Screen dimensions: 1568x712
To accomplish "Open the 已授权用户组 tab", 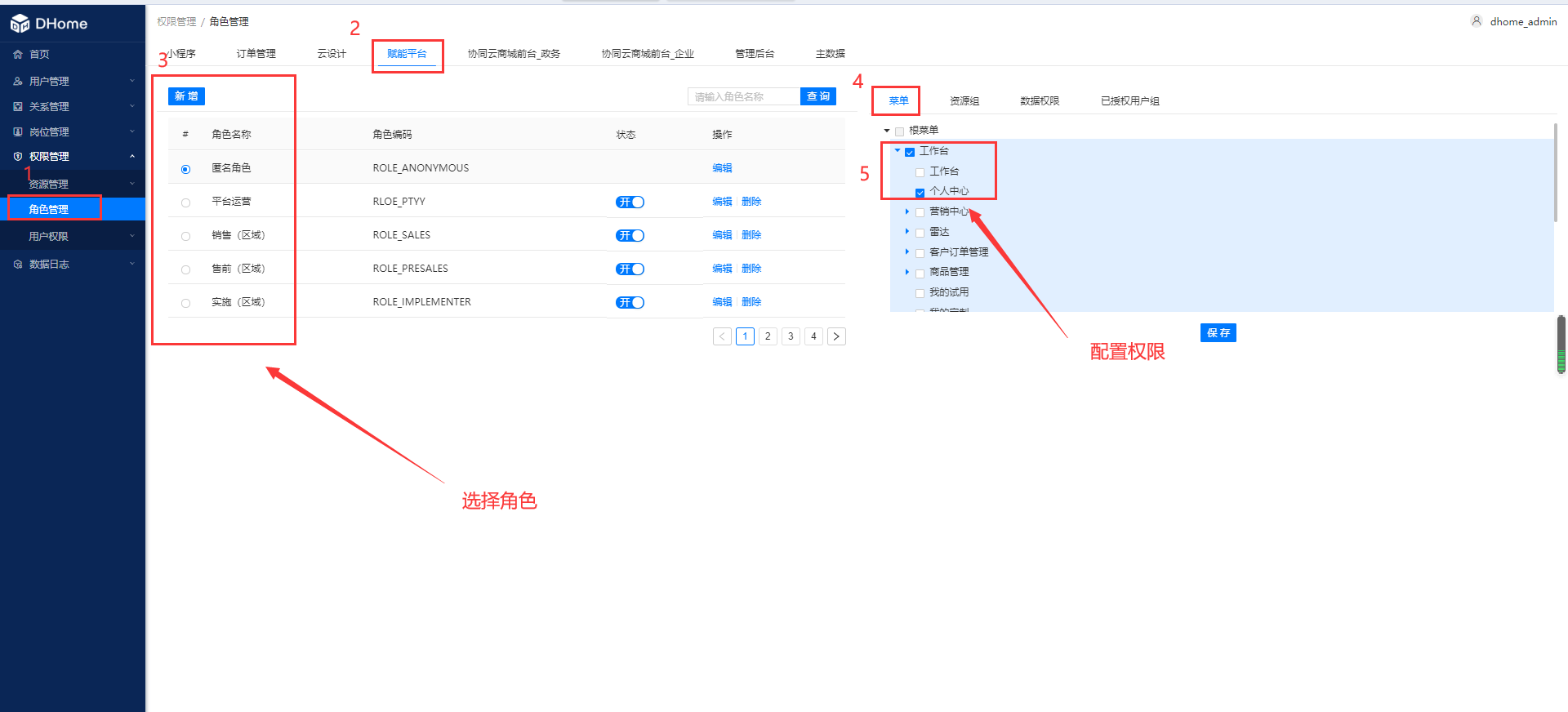I will (x=1130, y=101).
